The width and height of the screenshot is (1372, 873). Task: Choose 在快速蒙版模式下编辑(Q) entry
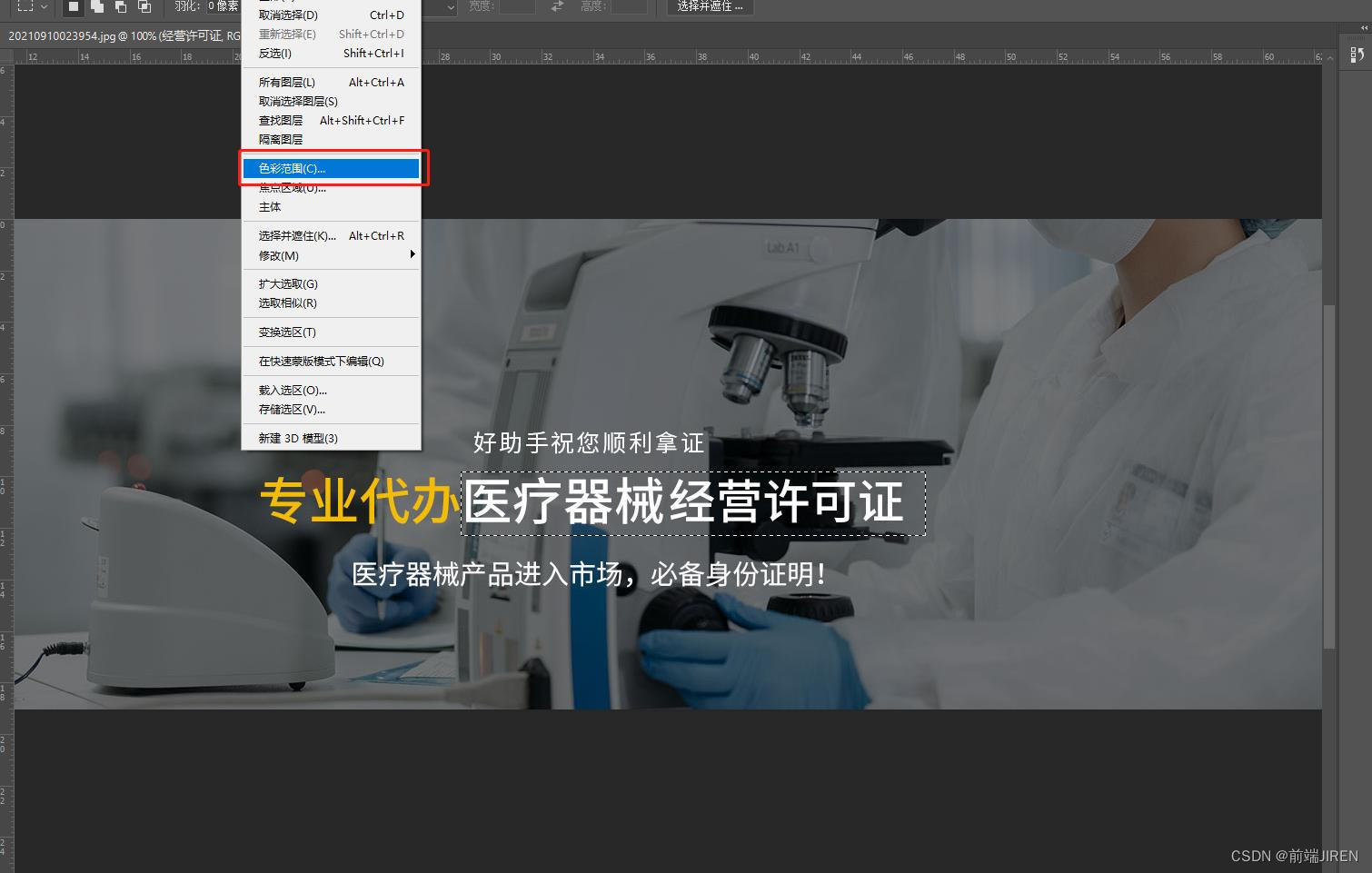[x=331, y=361]
